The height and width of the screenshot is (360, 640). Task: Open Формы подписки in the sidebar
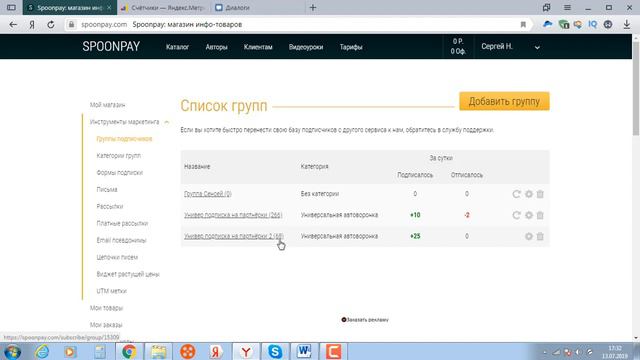pos(120,173)
